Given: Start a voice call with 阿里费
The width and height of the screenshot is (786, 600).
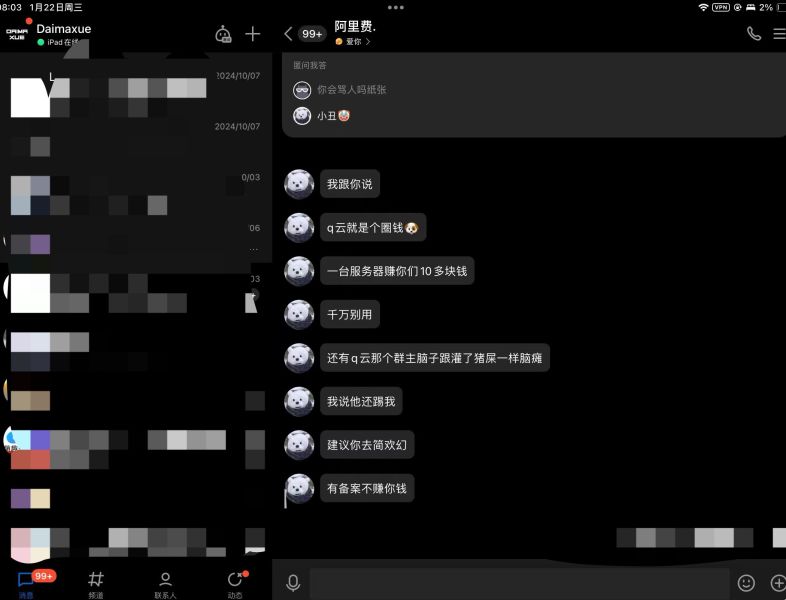Looking at the screenshot, I should coord(753,34).
